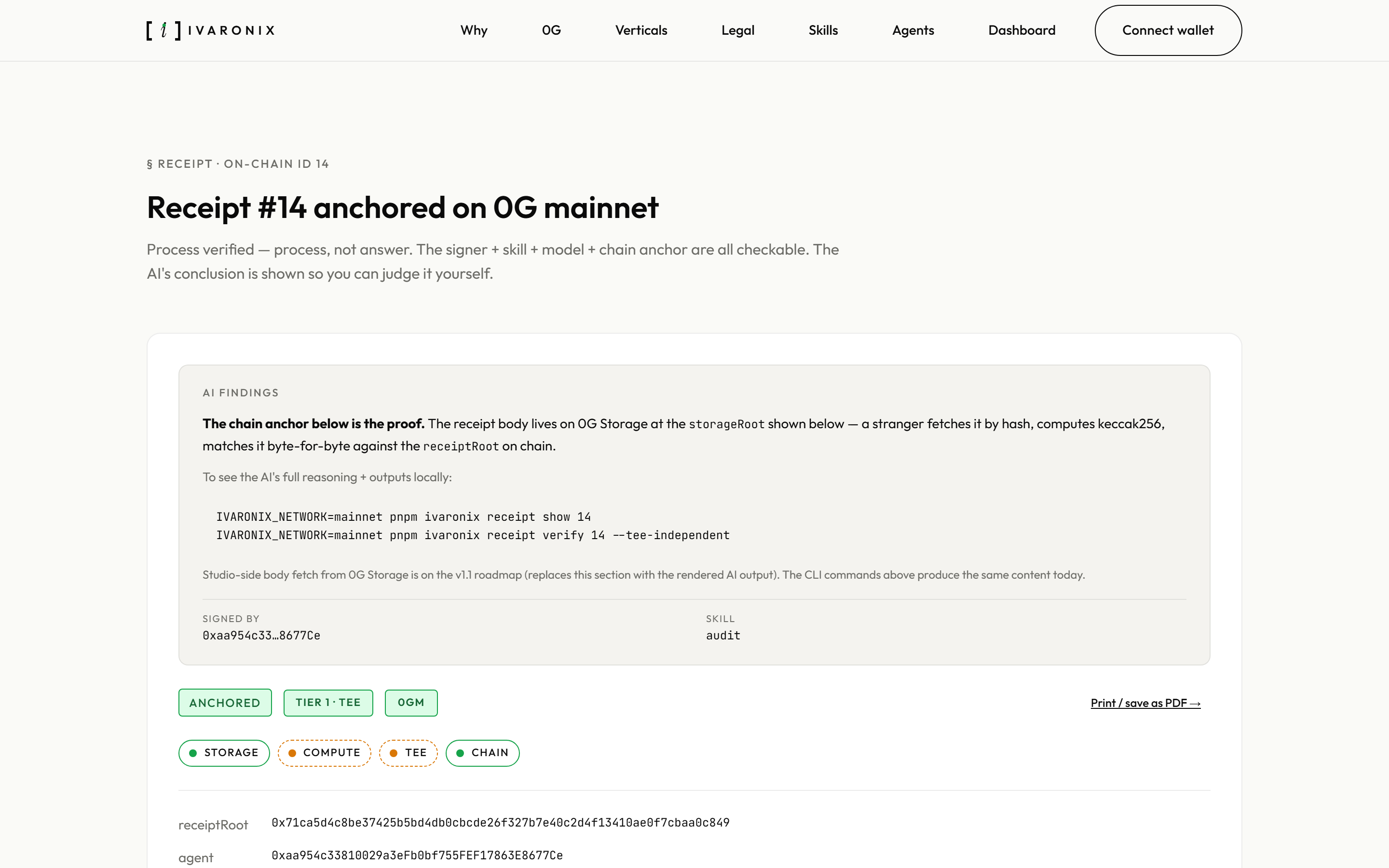
Task: Click the SIGNED BY label
Action: 231,619
